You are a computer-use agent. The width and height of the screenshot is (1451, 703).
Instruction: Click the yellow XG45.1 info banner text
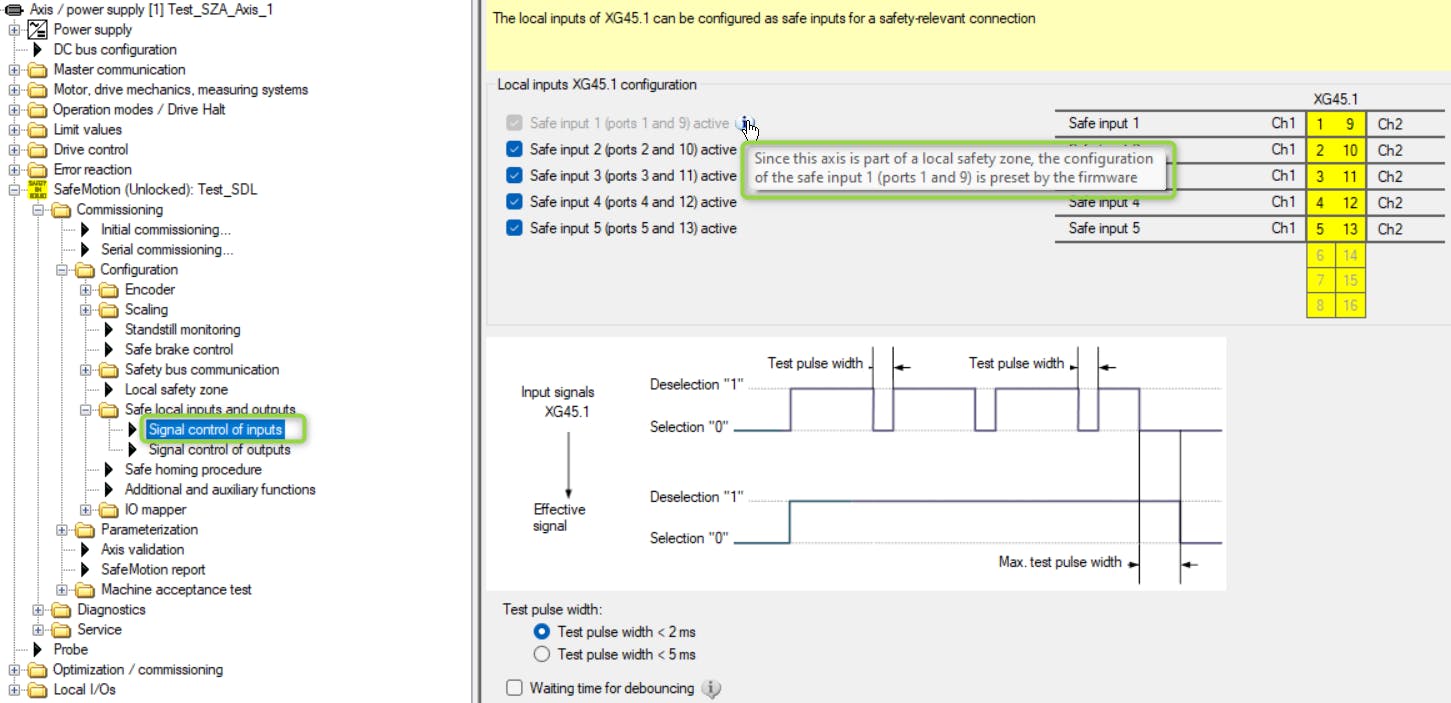pos(764,18)
